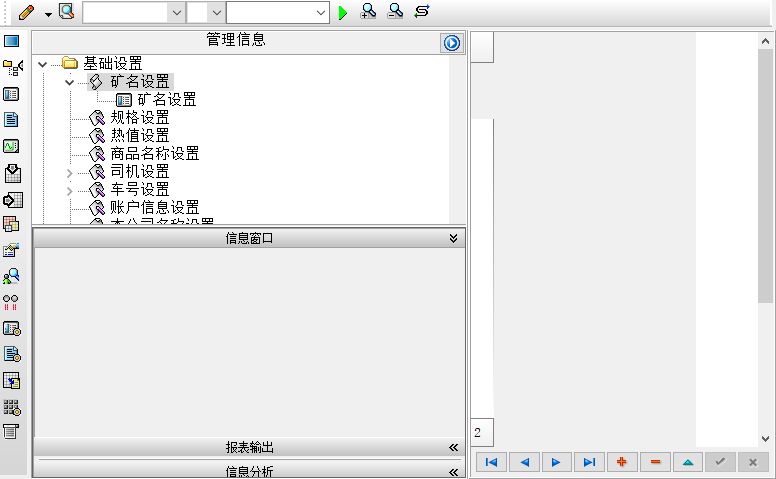Image resolution: width=776 pixels, height=479 pixels.
Task: Click the grid with blue arrow note icon
Action: tap(11, 381)
